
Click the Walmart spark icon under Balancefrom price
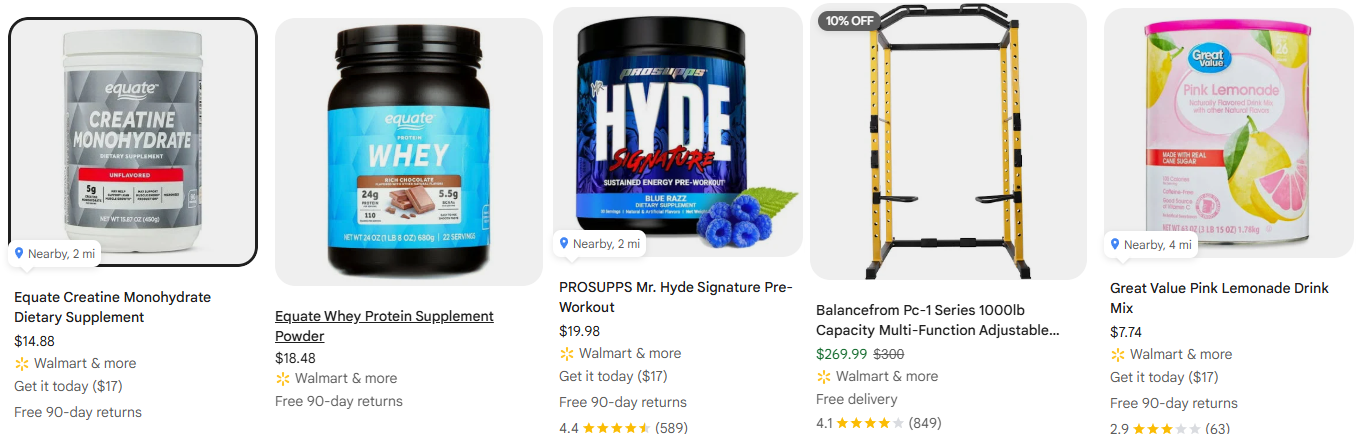point(824,377)
